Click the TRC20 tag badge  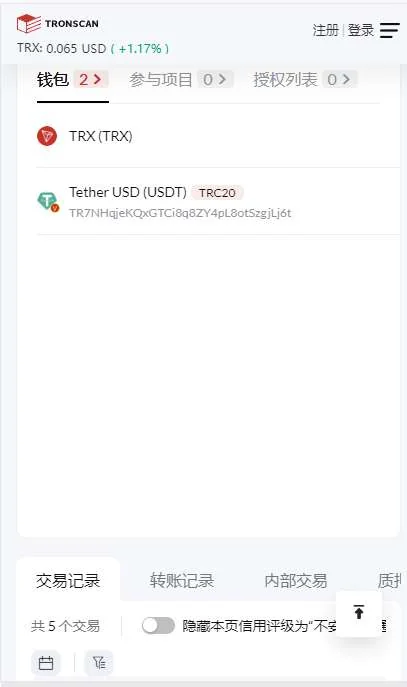pos(217,193)
